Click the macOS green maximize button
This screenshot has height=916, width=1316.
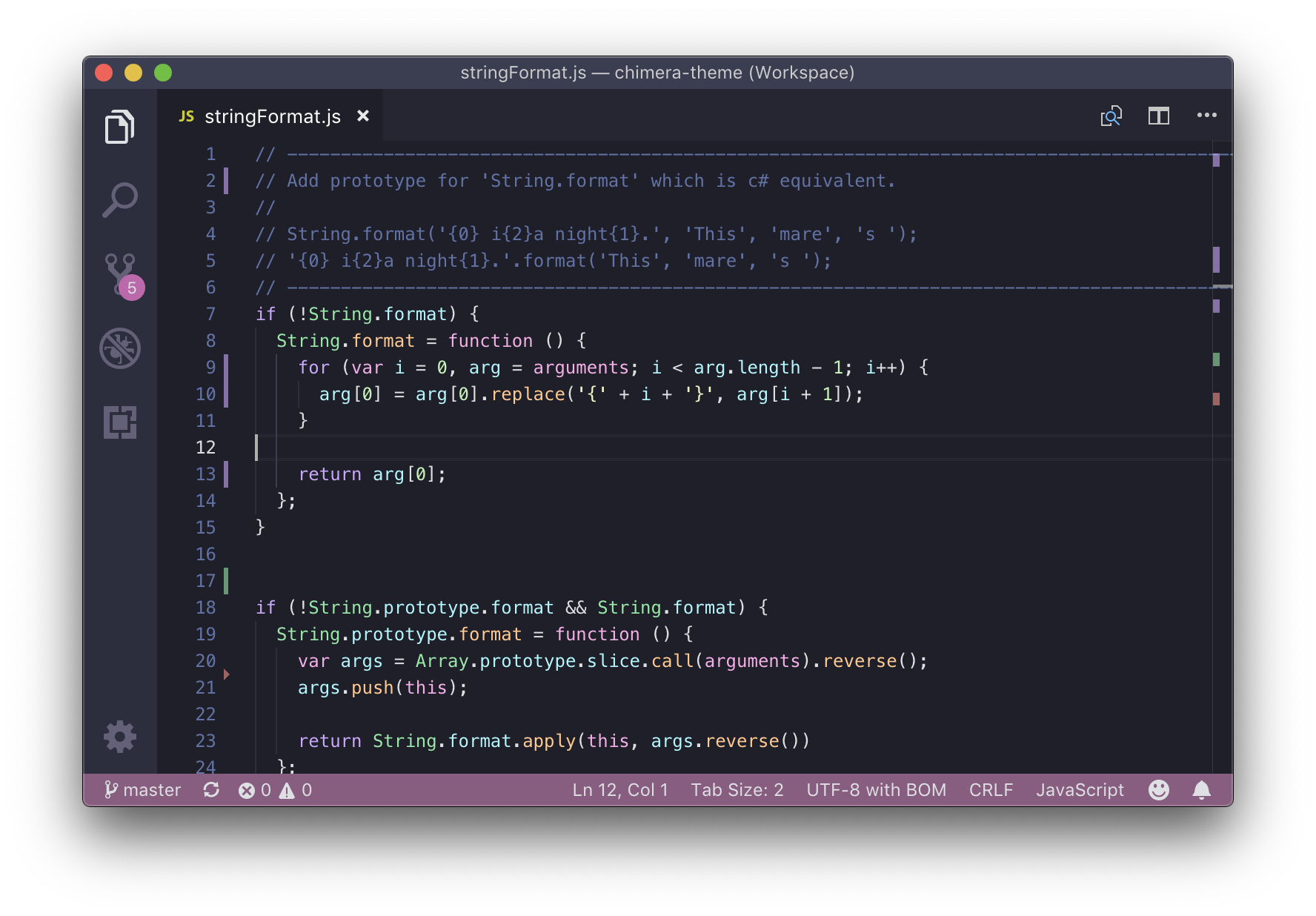[x=163, y=73]
